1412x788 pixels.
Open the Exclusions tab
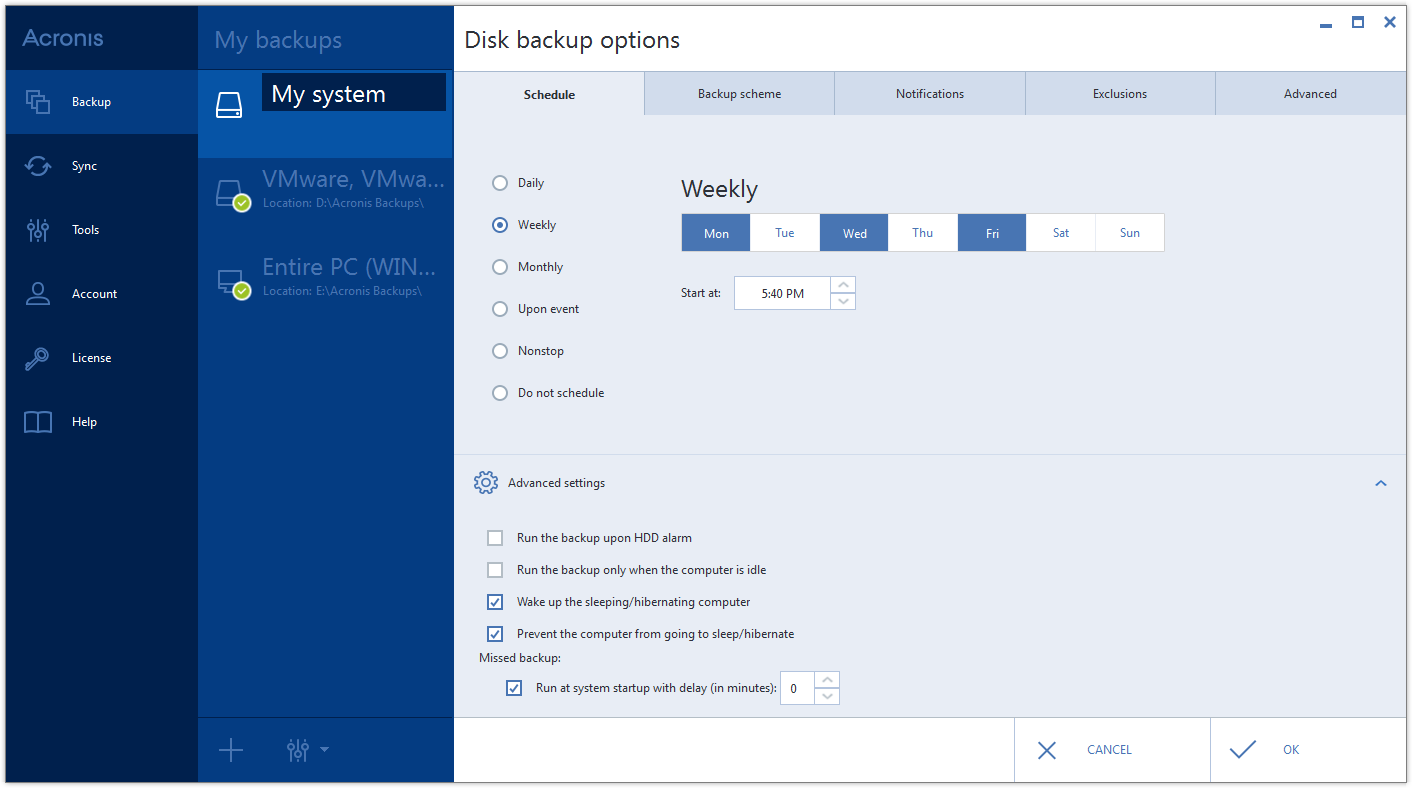click(x=1119, y=93)
